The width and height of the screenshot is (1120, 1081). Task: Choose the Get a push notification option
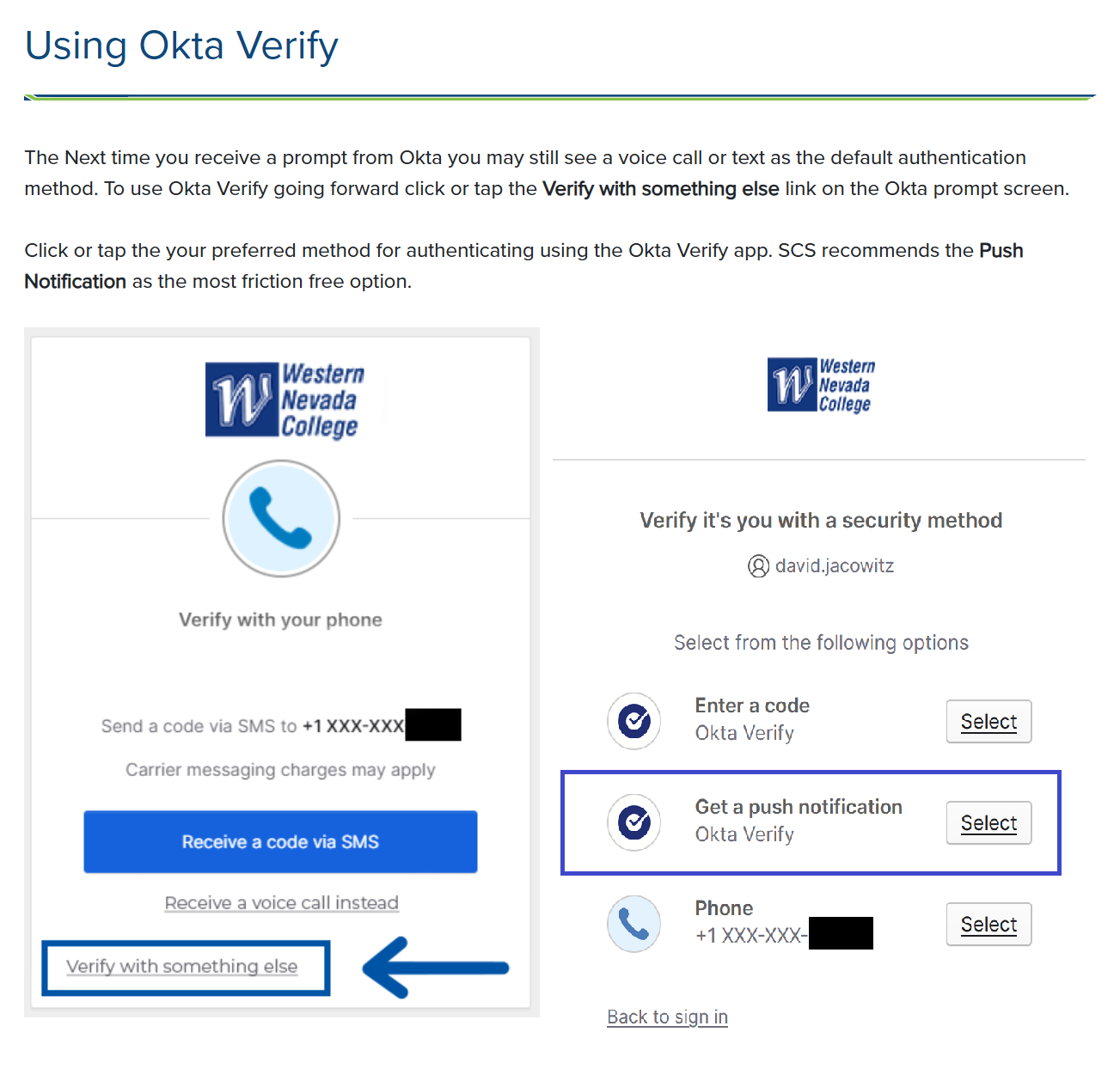(x=988, y=822)
